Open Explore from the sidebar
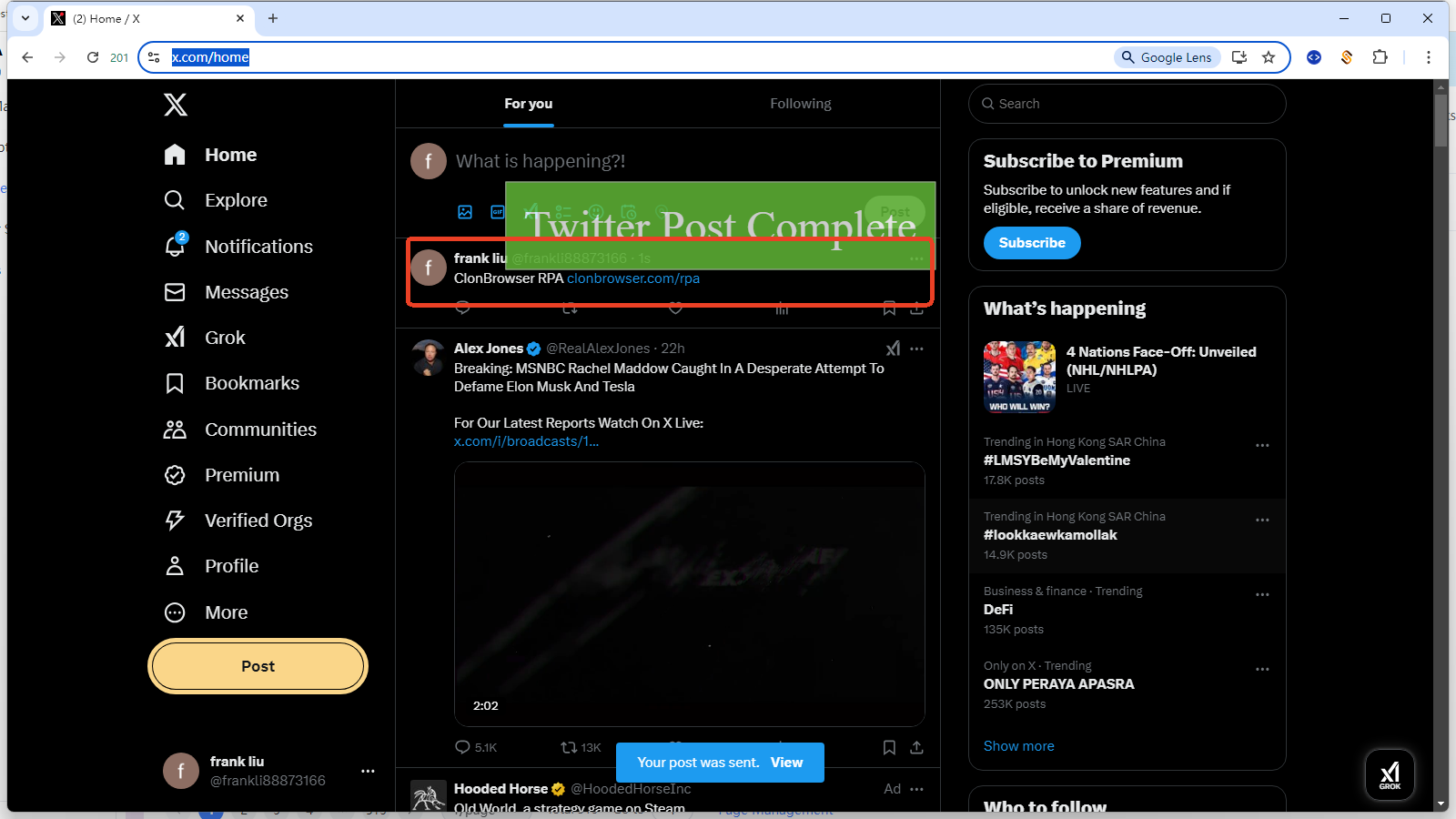The height and width of the screenshot is (819, 1456). pyautogui.click(x=216, y=200)
